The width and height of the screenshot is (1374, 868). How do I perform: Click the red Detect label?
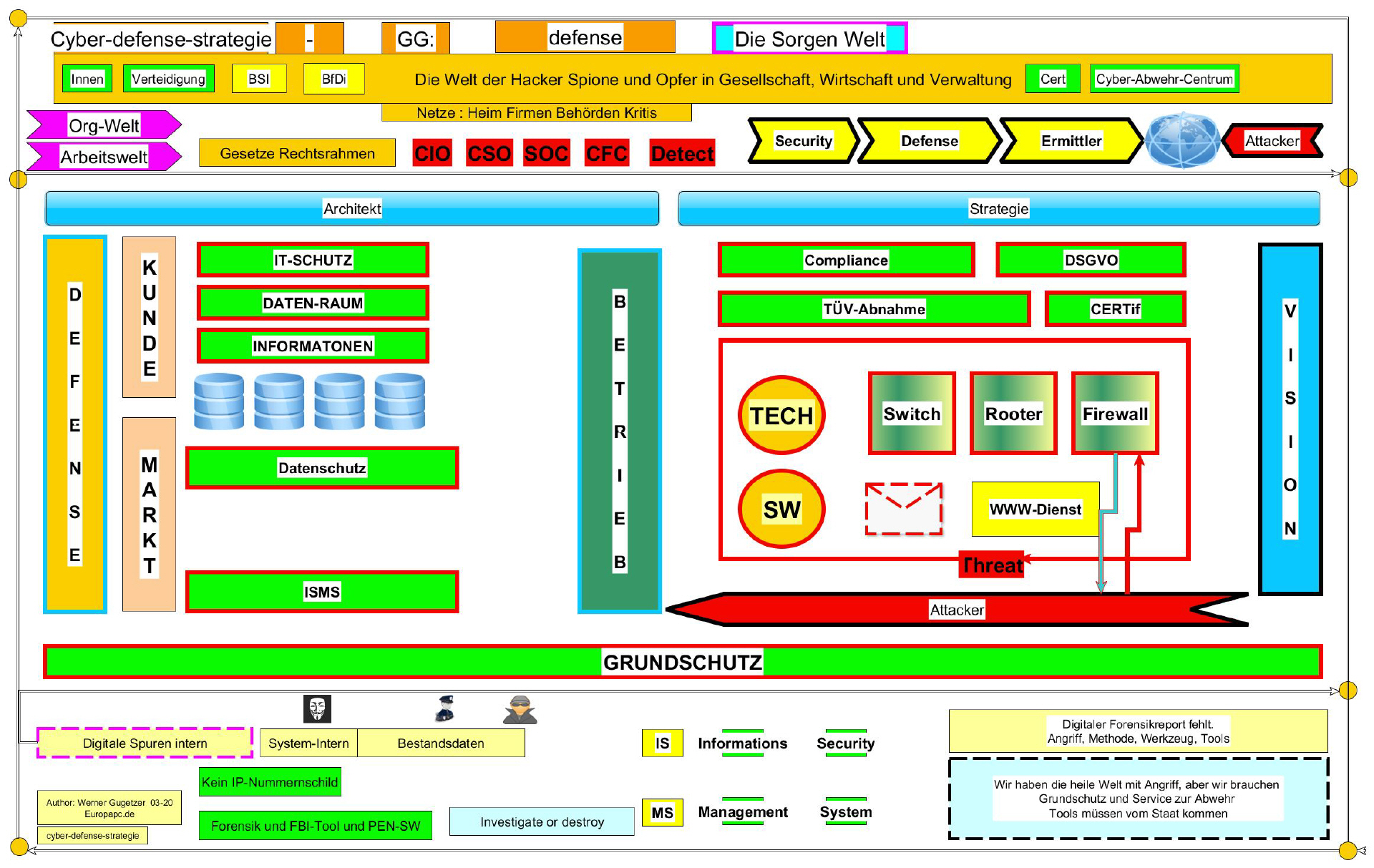[x=682, y=153]
